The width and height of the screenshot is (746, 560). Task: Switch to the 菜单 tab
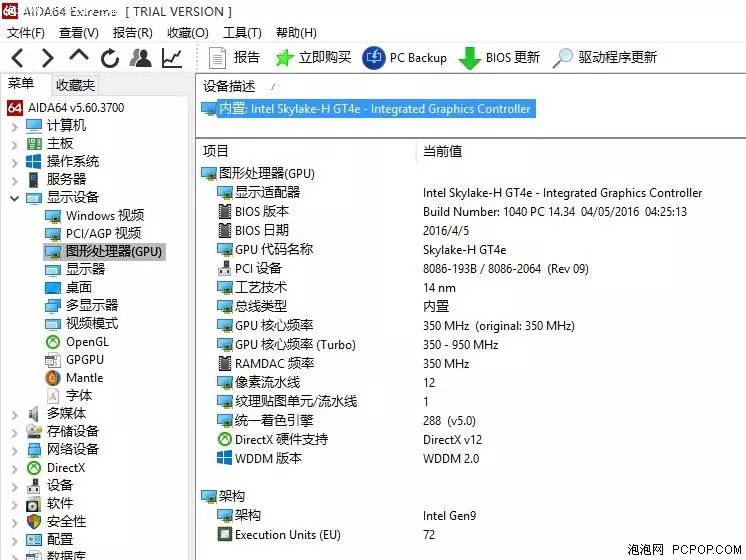[x=21, y=84]
